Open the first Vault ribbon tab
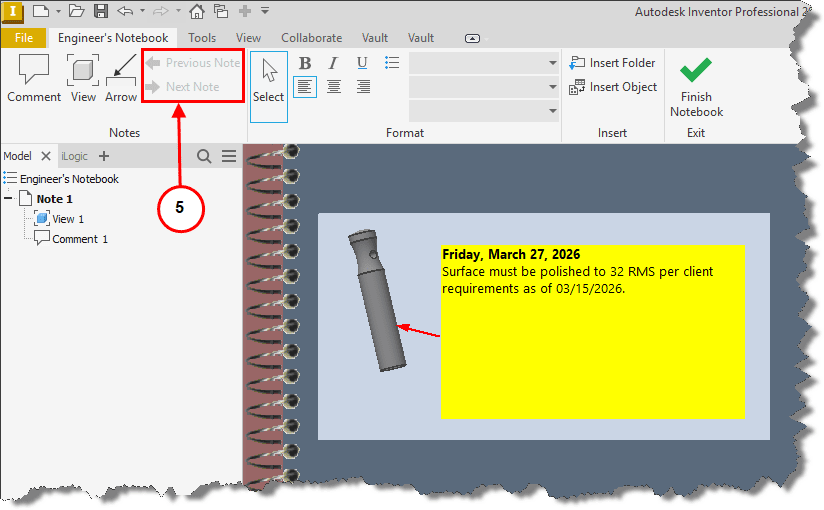Image resolution: width=824 pixels, height=510 pixels. (x=375, y=38)
